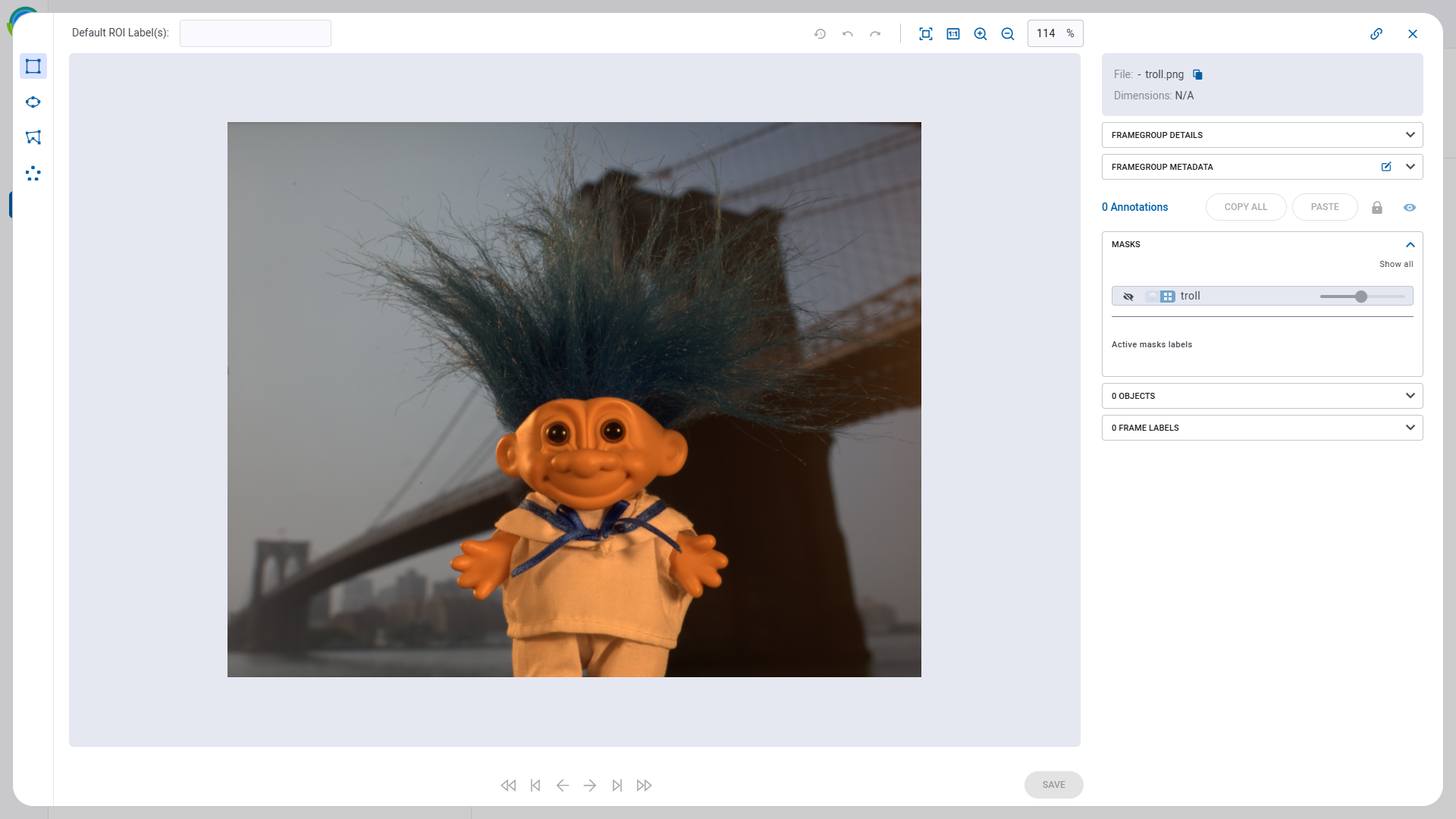Image resolution: width=1456 pixels, height=819 pixels.
Task: Copy the troll.png file name
Action: (1198, 74)
